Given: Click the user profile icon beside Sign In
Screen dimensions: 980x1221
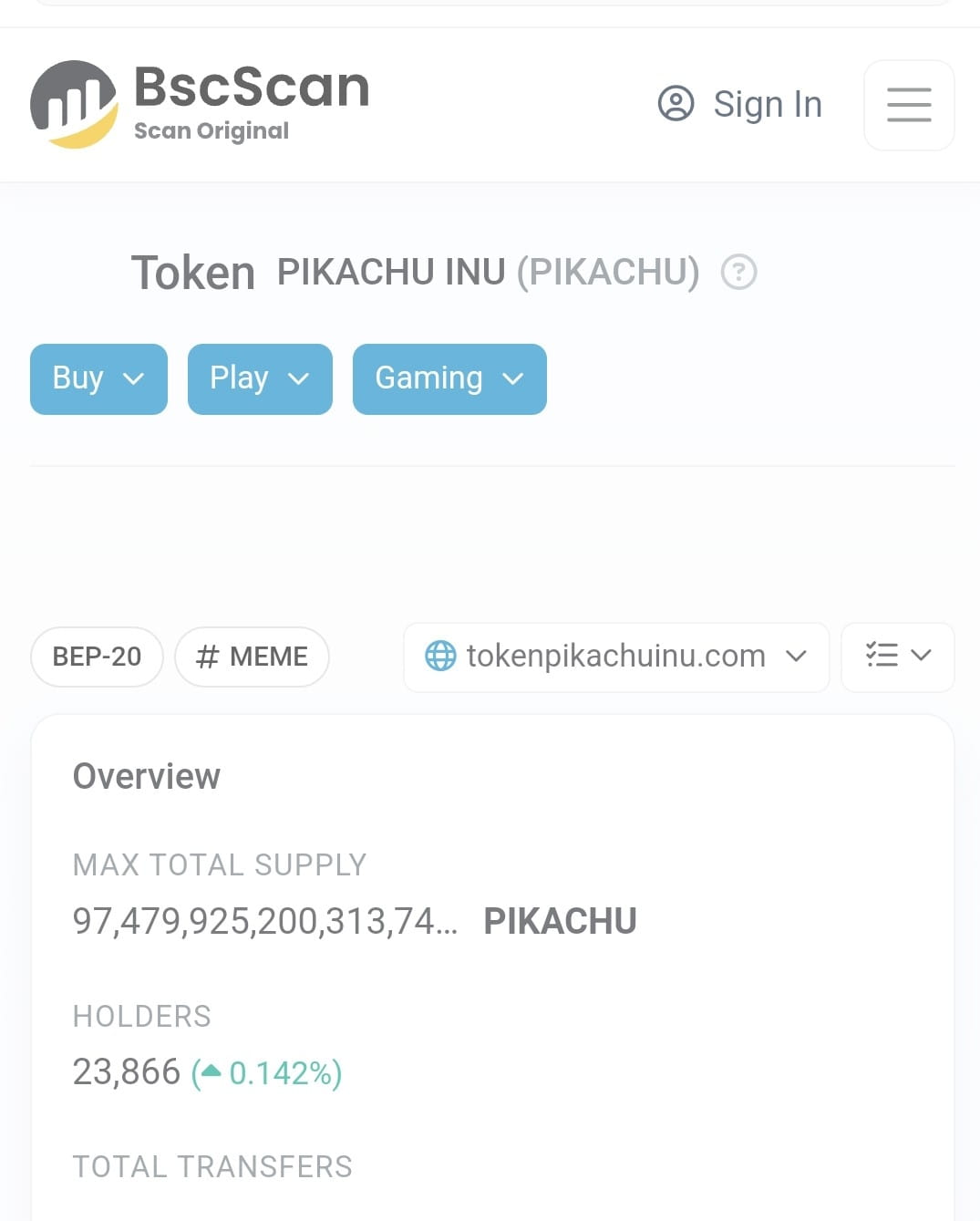Looking at the screenshot, I should point(676,104).
